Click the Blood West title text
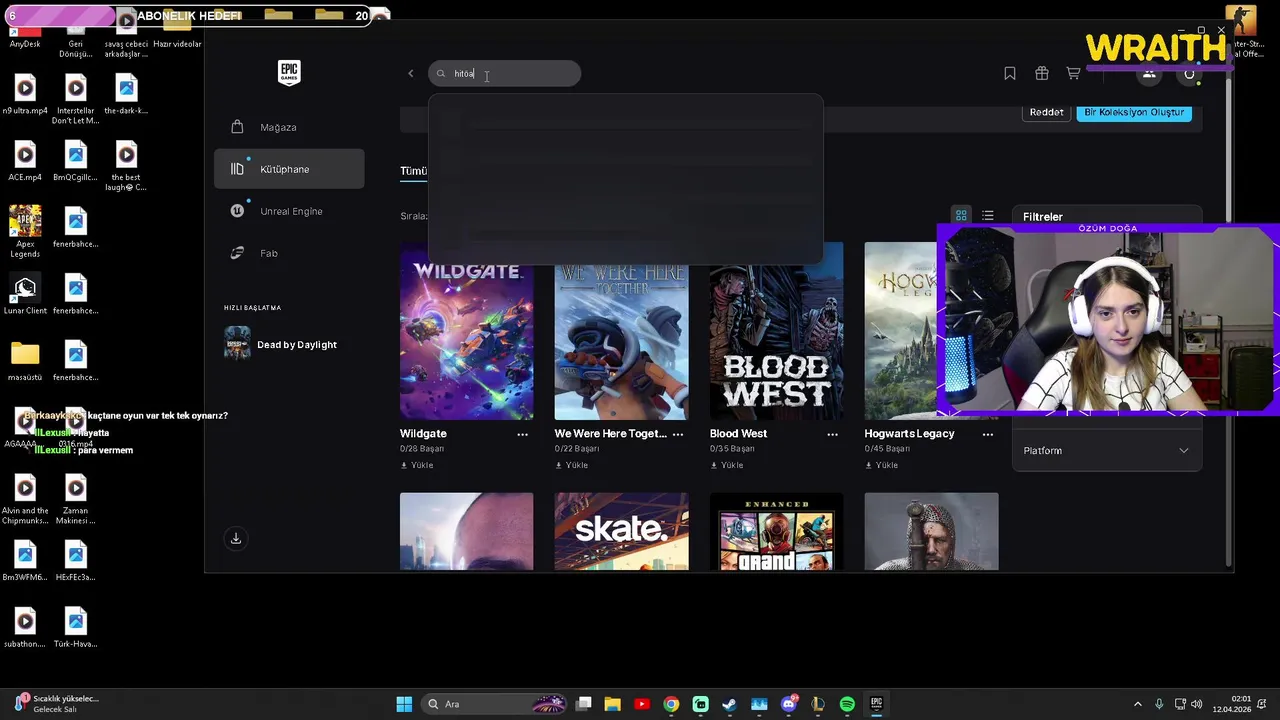The height and width of the screenshot is (720, 1280). pyautogui.click(x=738, y=434)
